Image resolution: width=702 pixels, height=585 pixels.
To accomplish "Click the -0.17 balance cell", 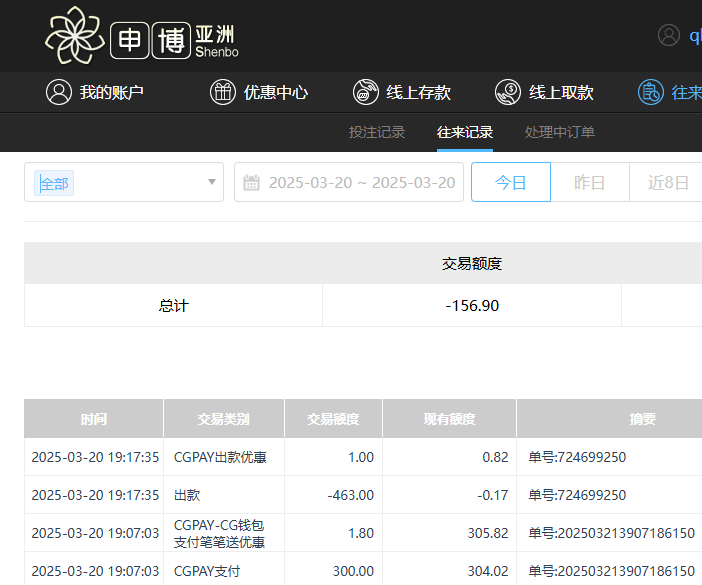I will [449, 495].
